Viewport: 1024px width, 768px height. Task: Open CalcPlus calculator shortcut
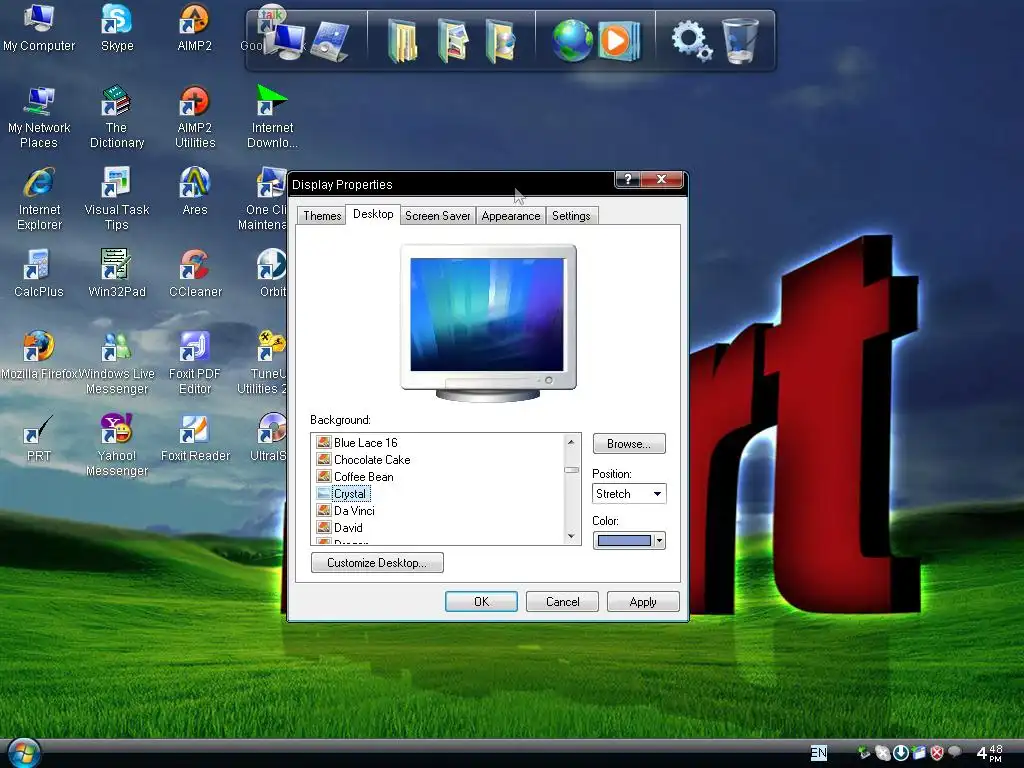pos(39,273)
